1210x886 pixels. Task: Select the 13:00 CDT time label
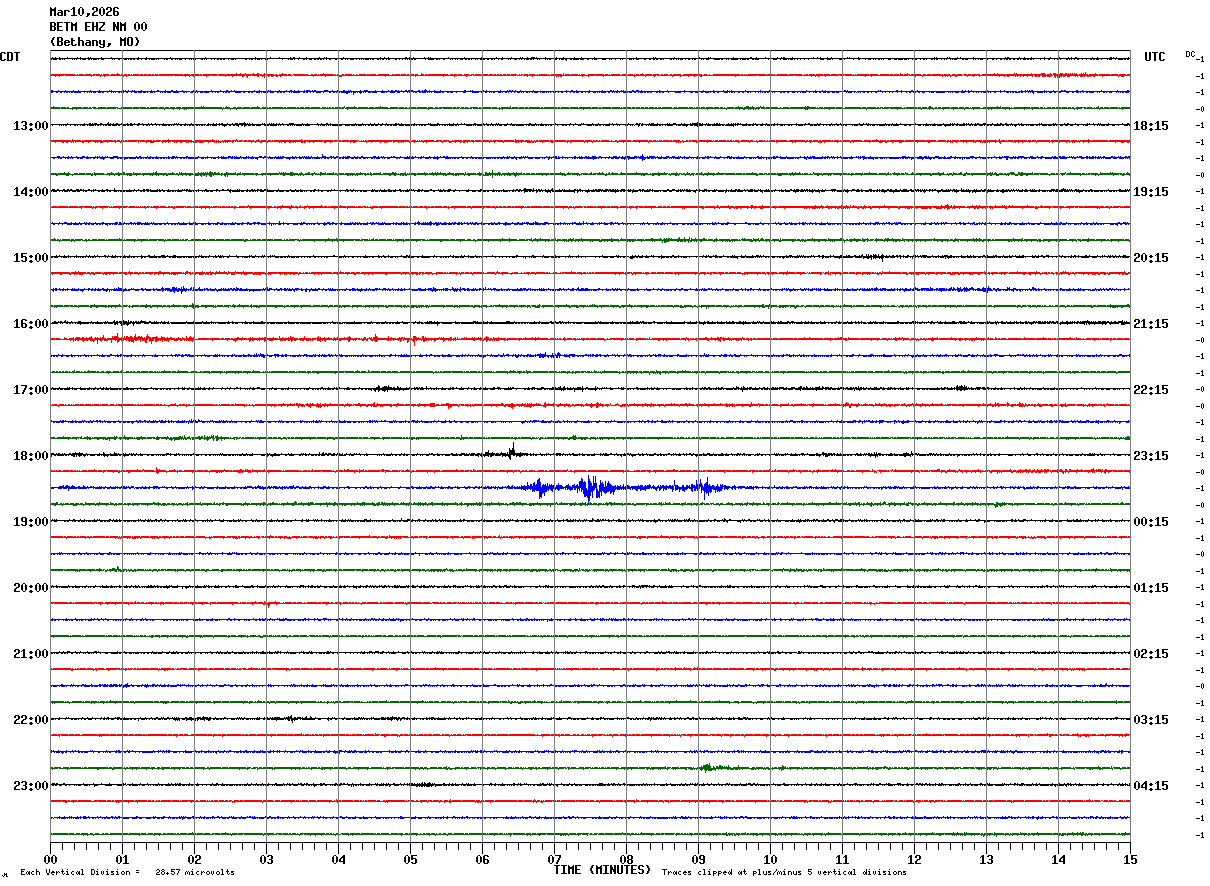coord(30,126)
